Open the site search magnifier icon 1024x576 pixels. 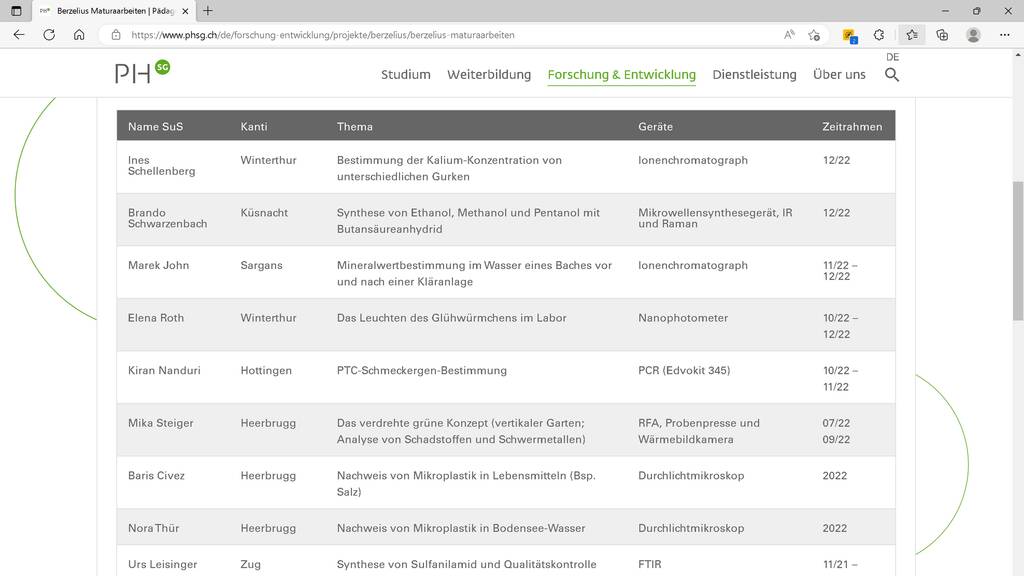click(892, 75)
